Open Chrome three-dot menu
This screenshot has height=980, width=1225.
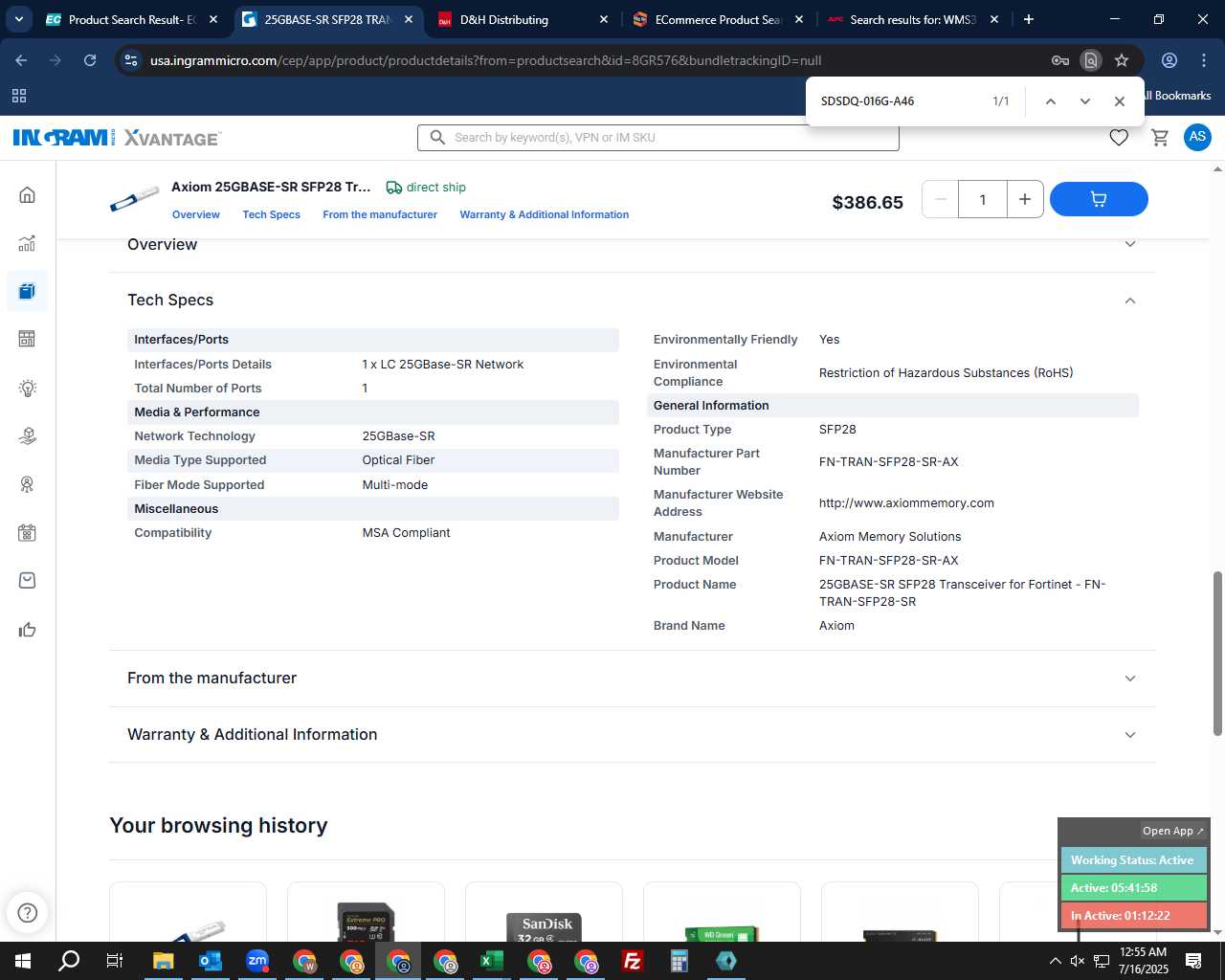point(1204,60)
